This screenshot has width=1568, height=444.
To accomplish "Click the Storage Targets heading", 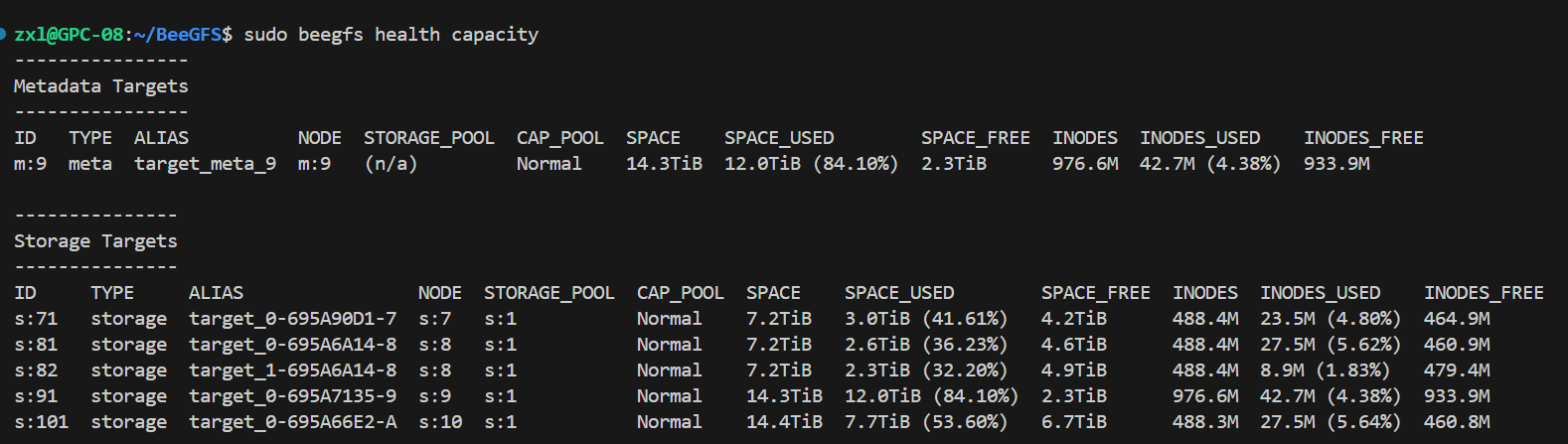I will click(x=95, y=241).
